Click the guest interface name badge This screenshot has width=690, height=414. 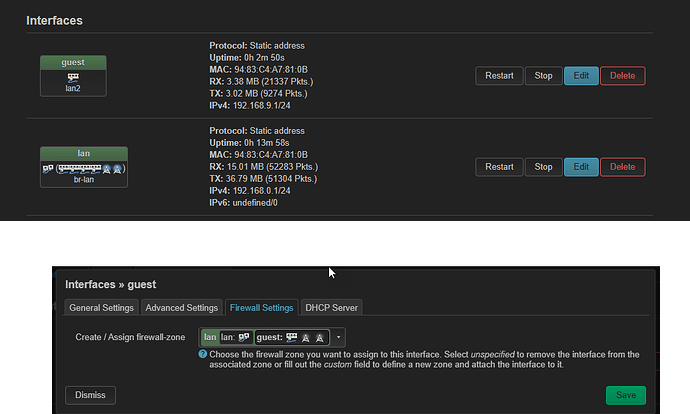pyautogui.click(x=73, y=62)
